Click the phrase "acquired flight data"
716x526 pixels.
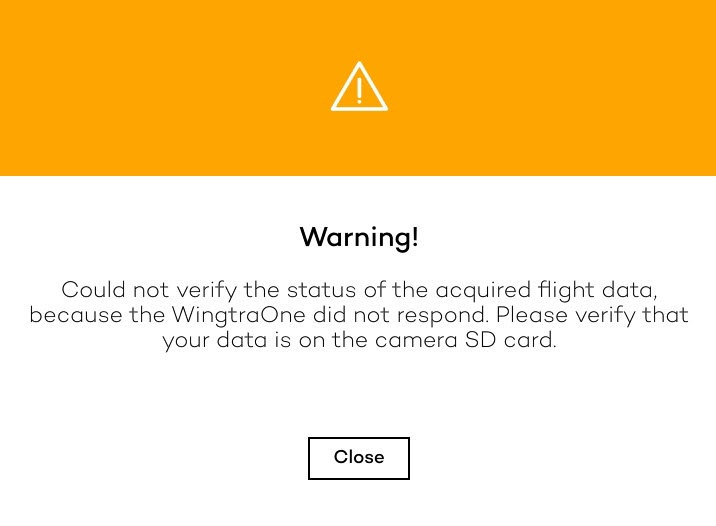click(x=546, y=290)
